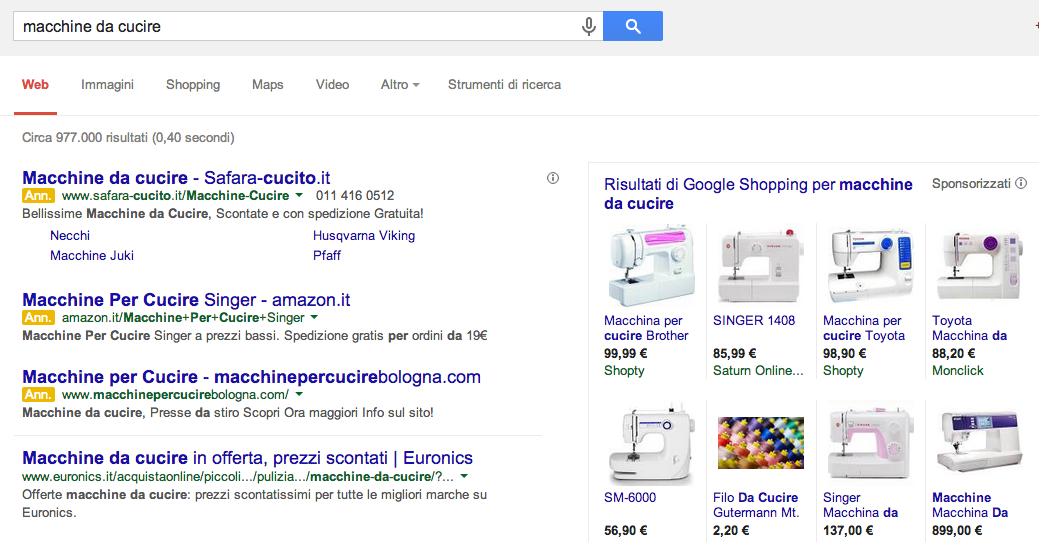Click Monclick seller name under Toyota
This screenshot has width=1039, height=542.
click(957, 371)
